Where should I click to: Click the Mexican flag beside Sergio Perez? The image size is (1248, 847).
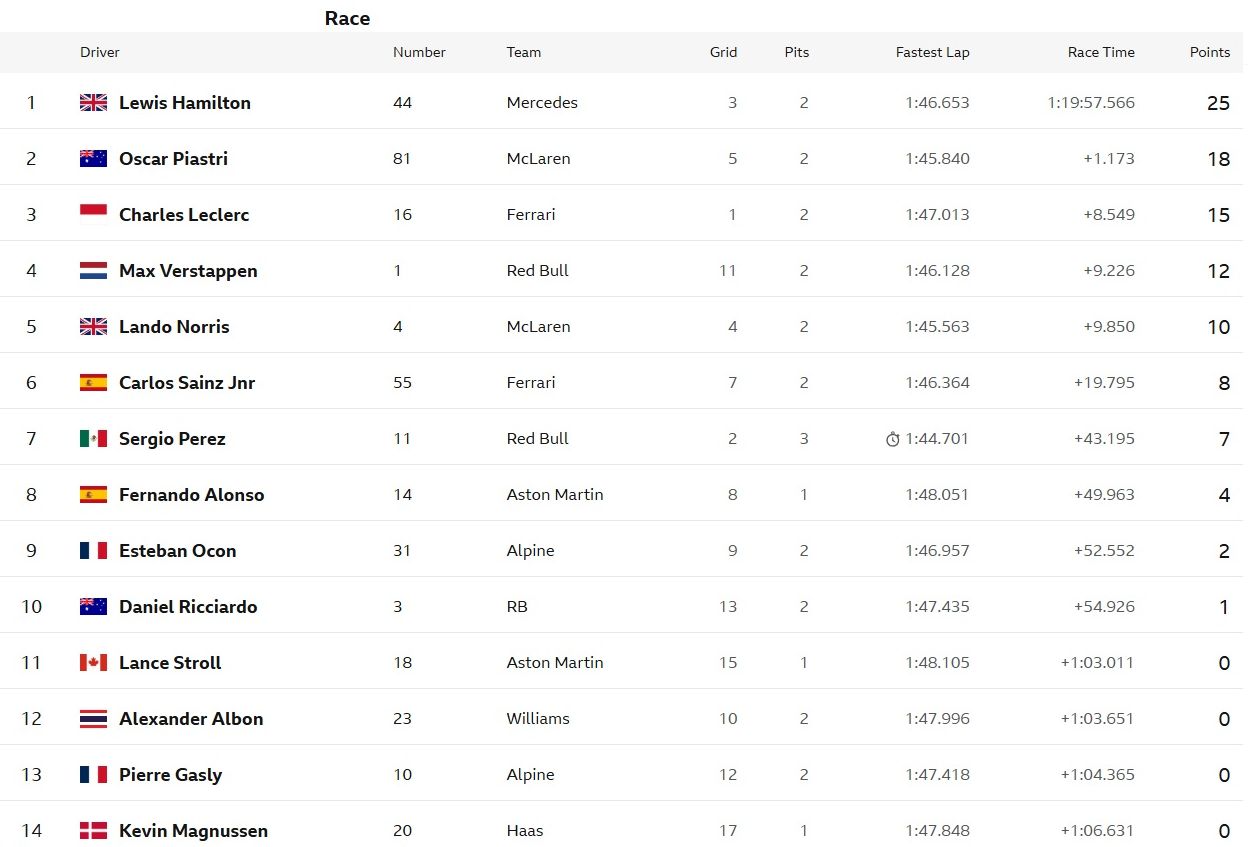point(93,438)
